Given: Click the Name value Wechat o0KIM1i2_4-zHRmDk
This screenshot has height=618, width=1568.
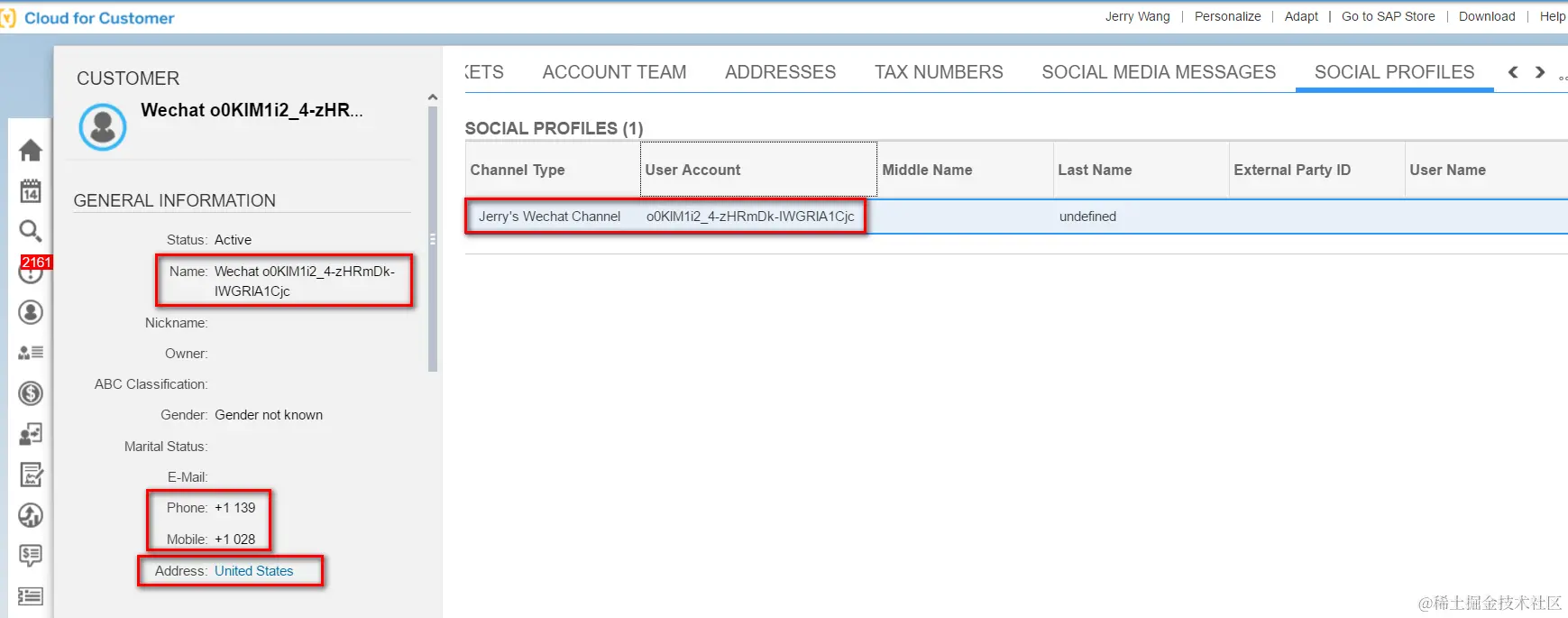Looking at the screenshot, I should pos(304,281).
